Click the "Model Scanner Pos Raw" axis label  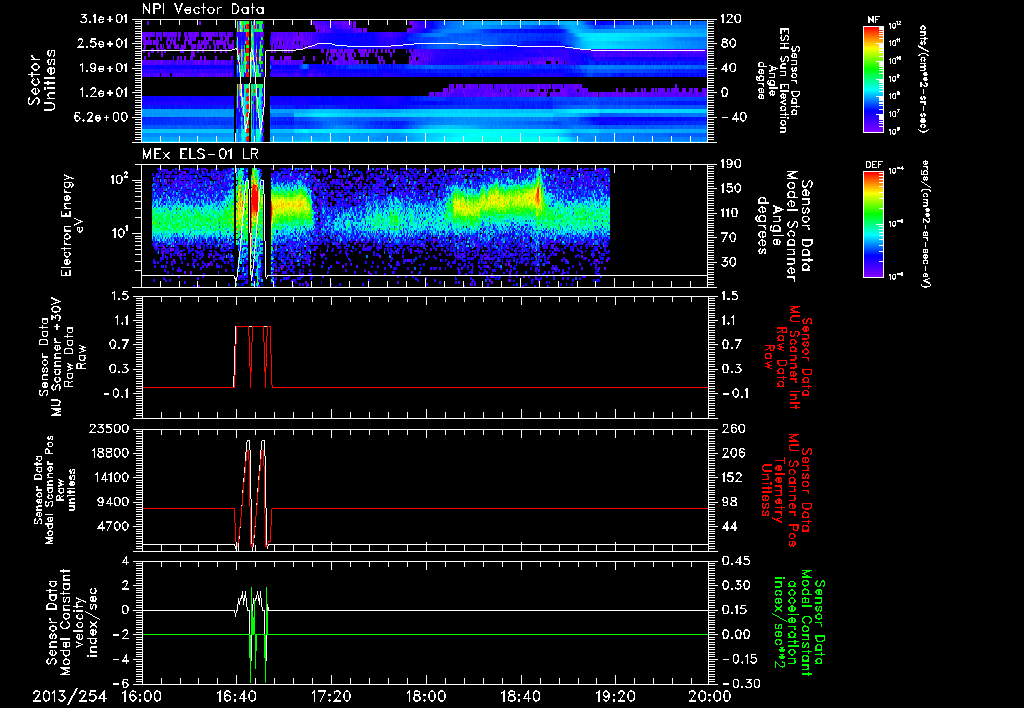[54, 490]
